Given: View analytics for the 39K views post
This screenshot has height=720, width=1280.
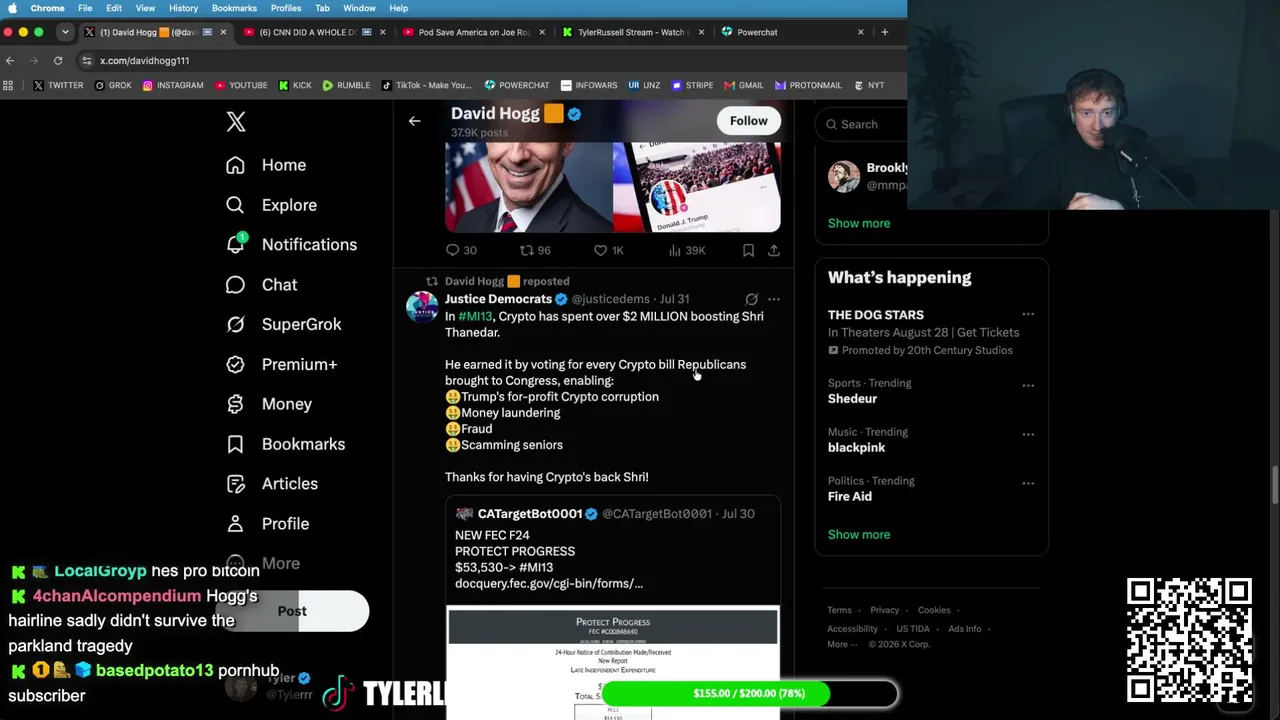Looking at the screenshot, I should (686, 250).
